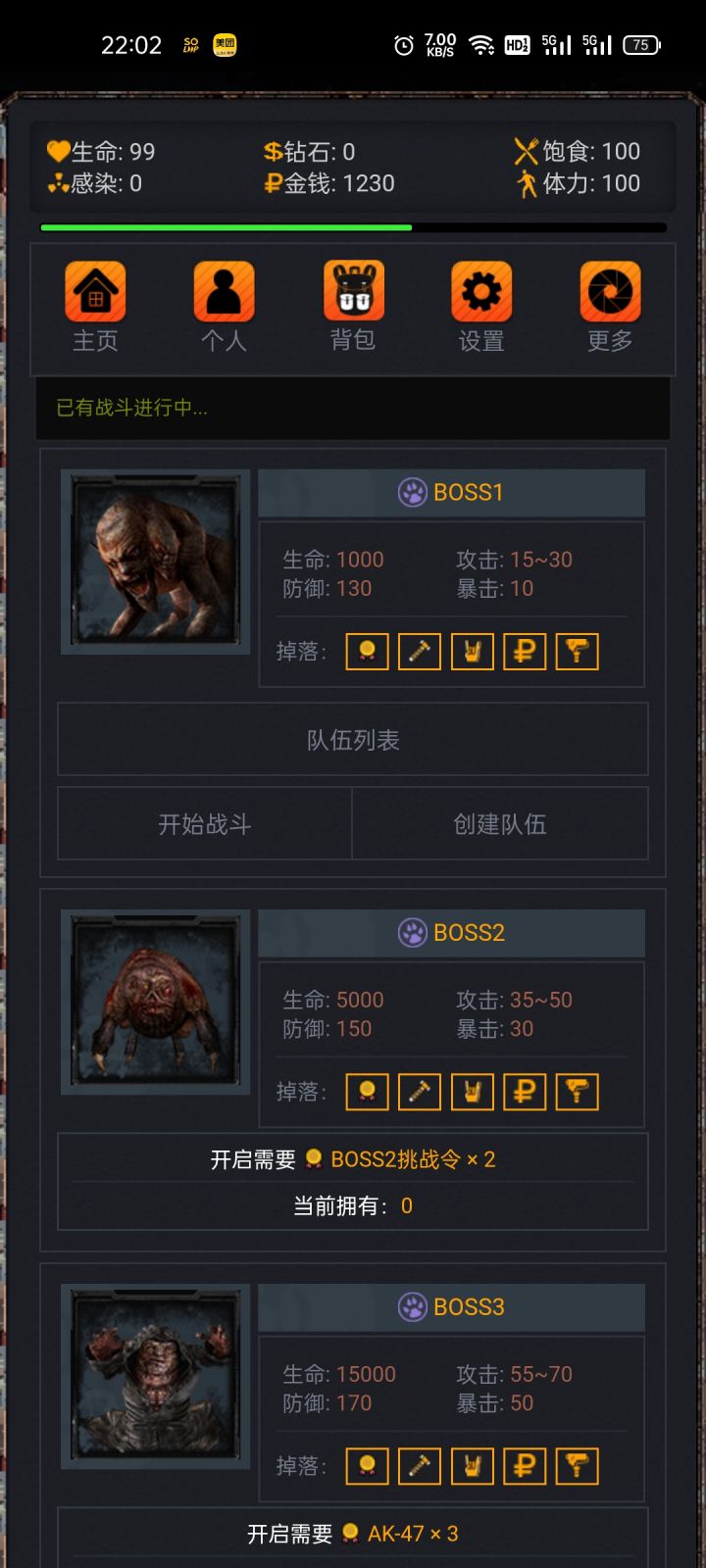Open the 设置 gear icon

point(481,292)
